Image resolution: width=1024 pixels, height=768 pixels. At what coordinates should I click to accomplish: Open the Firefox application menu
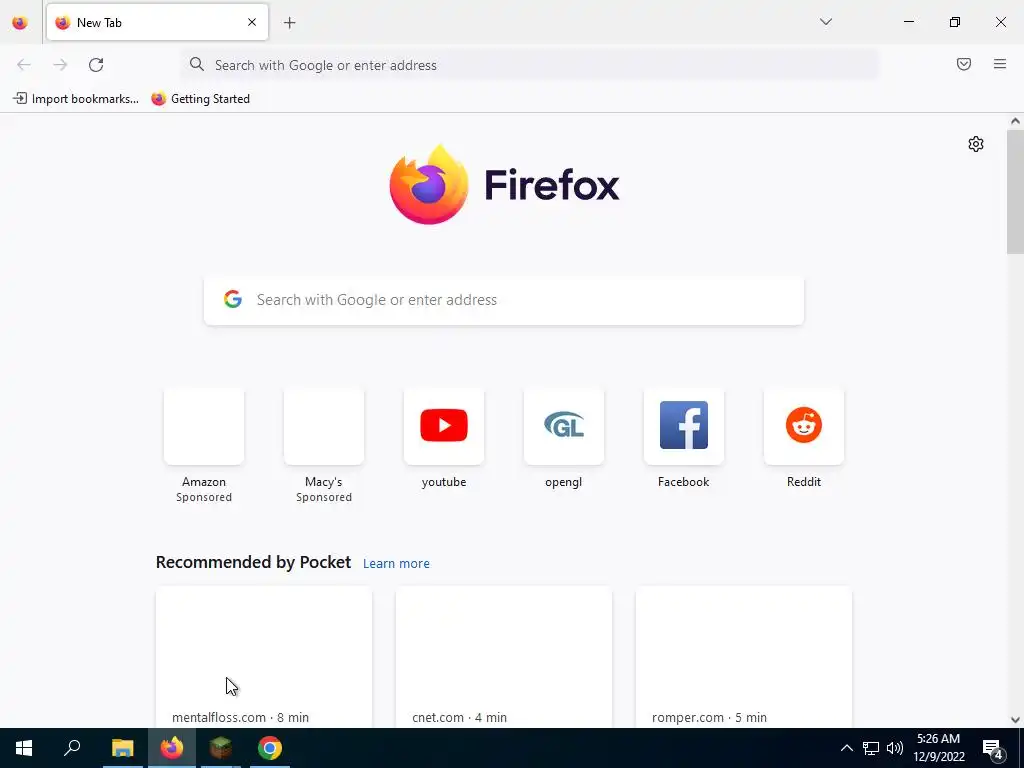tap(1000, 64)
